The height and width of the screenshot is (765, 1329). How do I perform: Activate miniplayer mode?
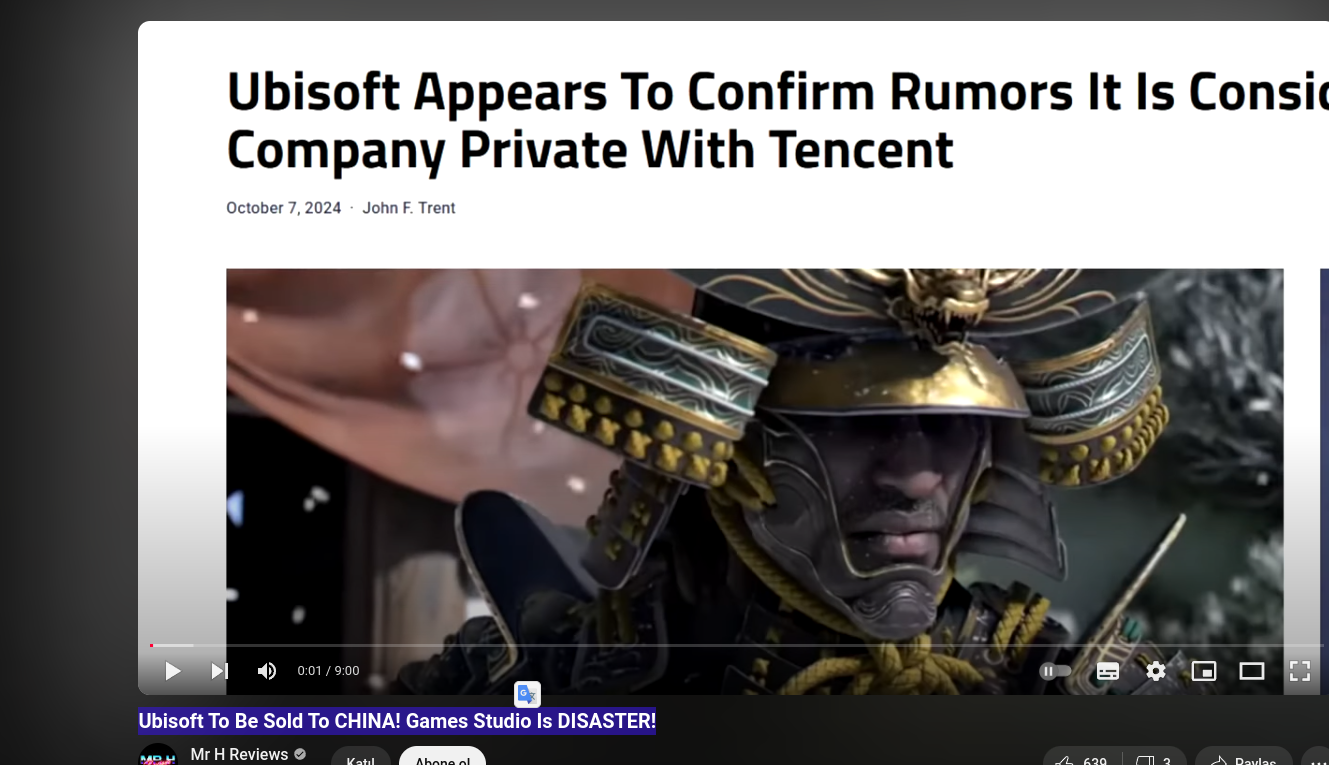click(1204, 671)
